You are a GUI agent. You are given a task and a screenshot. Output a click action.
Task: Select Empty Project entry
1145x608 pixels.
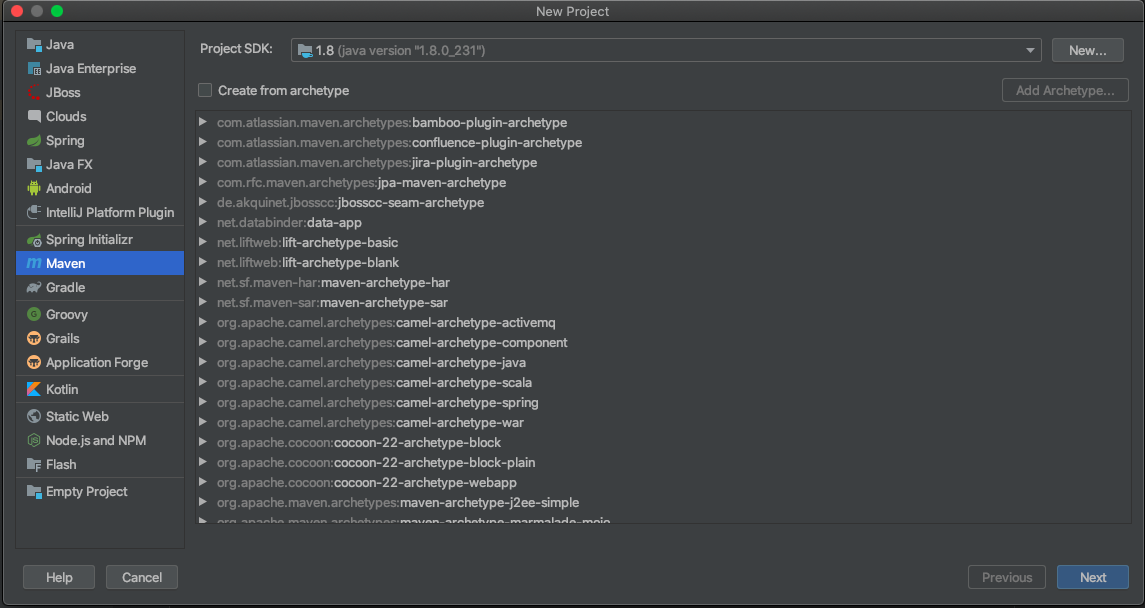(100, 491)
